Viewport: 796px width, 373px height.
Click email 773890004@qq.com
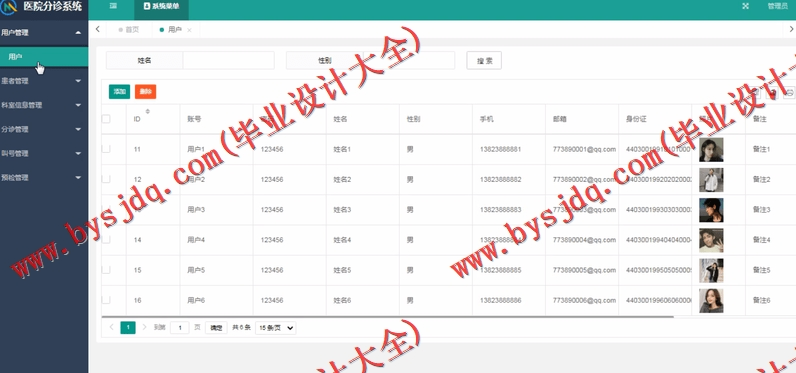point(584,240)
